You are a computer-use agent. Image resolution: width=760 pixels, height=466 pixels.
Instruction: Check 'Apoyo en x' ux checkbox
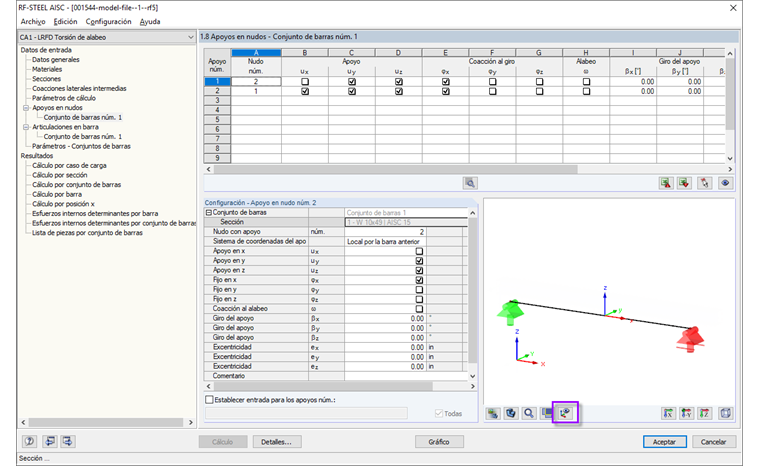[419, 251]
